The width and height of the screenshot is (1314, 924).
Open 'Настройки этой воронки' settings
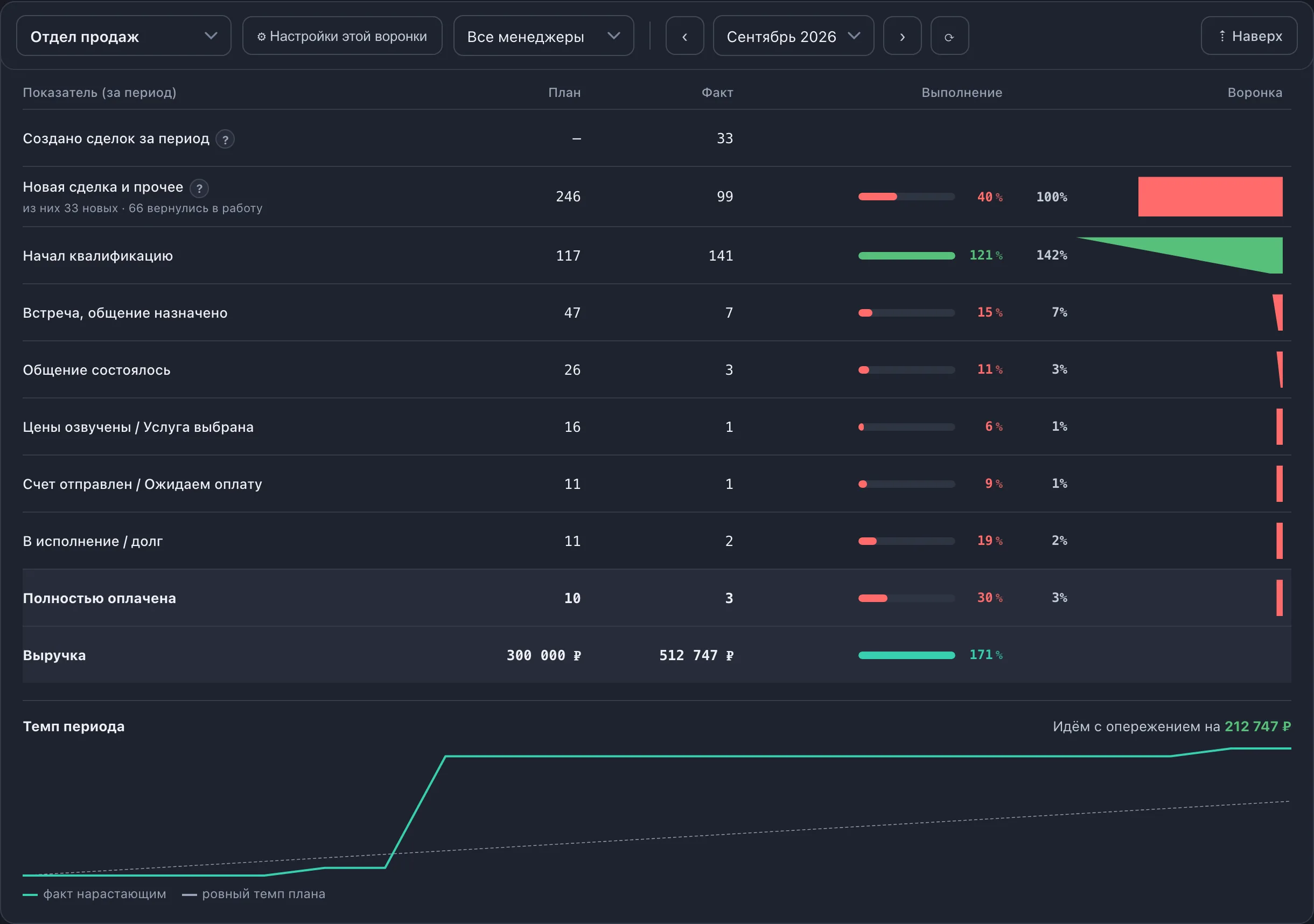click(343, 36)
